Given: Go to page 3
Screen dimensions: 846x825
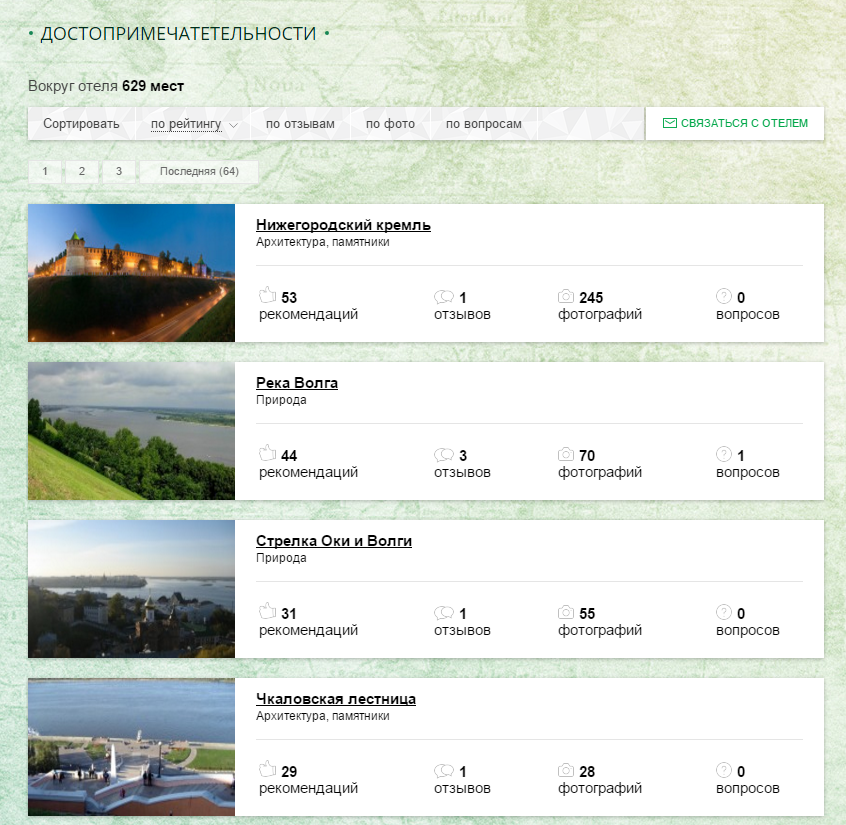Looking at the screenshot, I should [x=119, y=172].
